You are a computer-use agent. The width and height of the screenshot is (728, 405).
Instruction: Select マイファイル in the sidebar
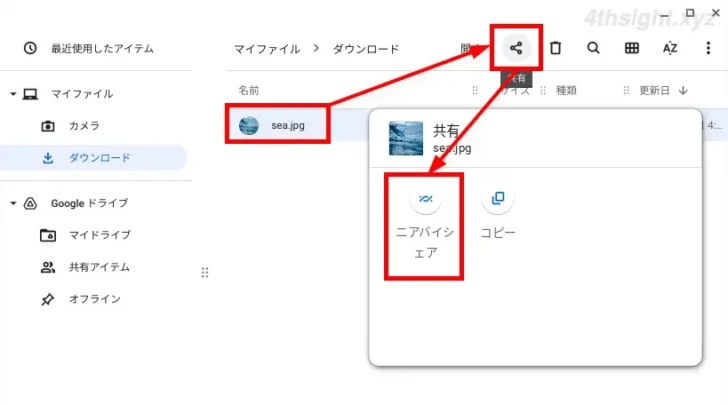(x=82, y=94)
